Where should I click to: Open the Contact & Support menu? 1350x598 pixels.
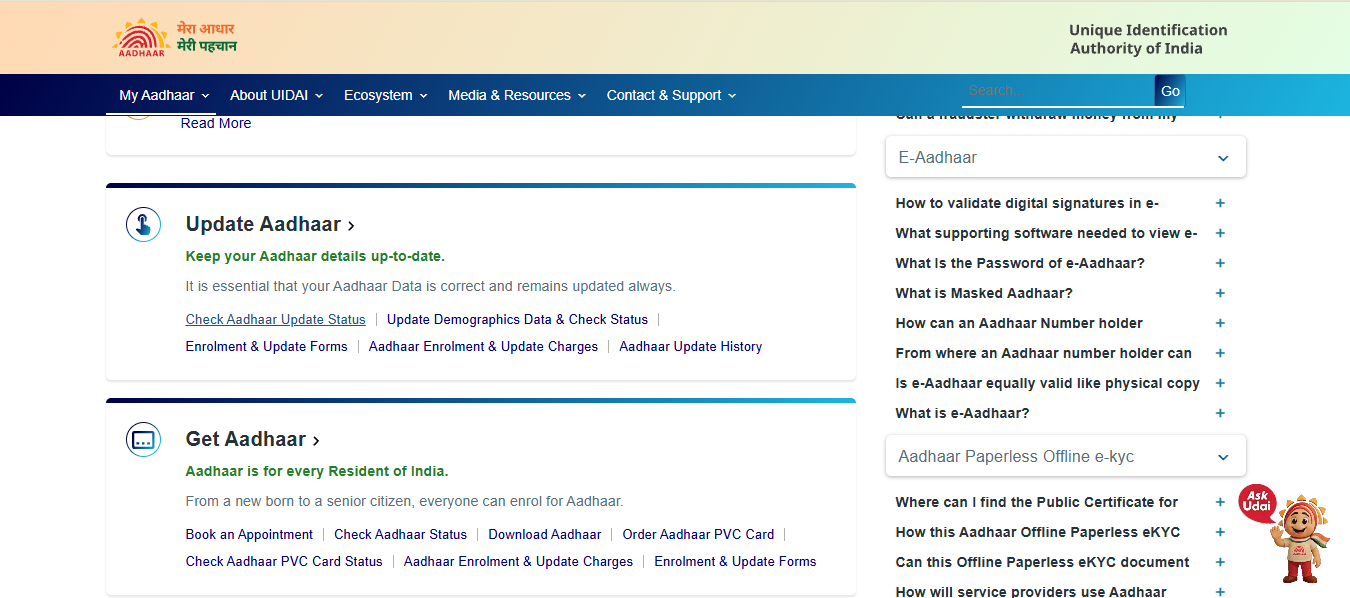click(x=671, y=95)
